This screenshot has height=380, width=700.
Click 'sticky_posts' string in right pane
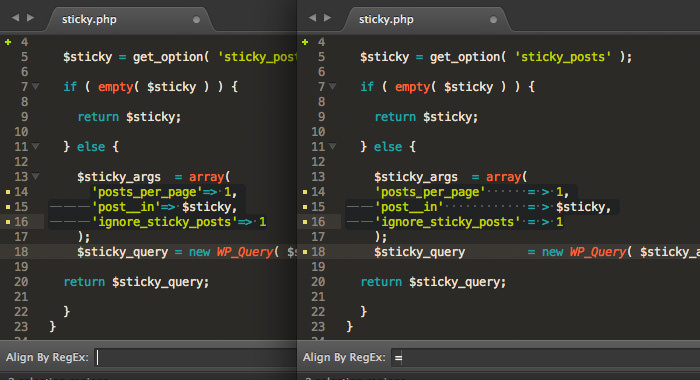pyautogui.click(x=562, y=57)
